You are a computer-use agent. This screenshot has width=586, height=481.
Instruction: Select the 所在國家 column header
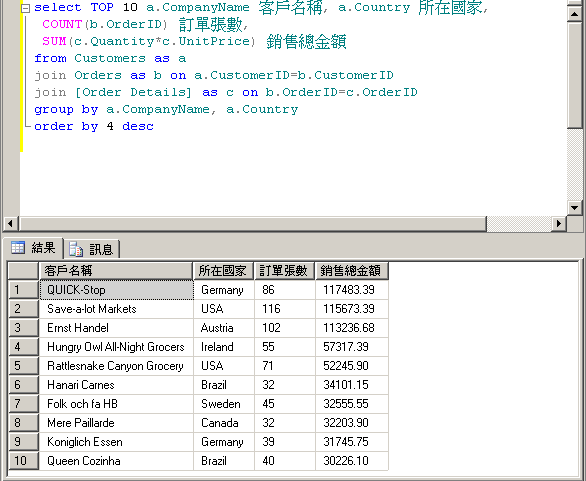pos(223,271)
